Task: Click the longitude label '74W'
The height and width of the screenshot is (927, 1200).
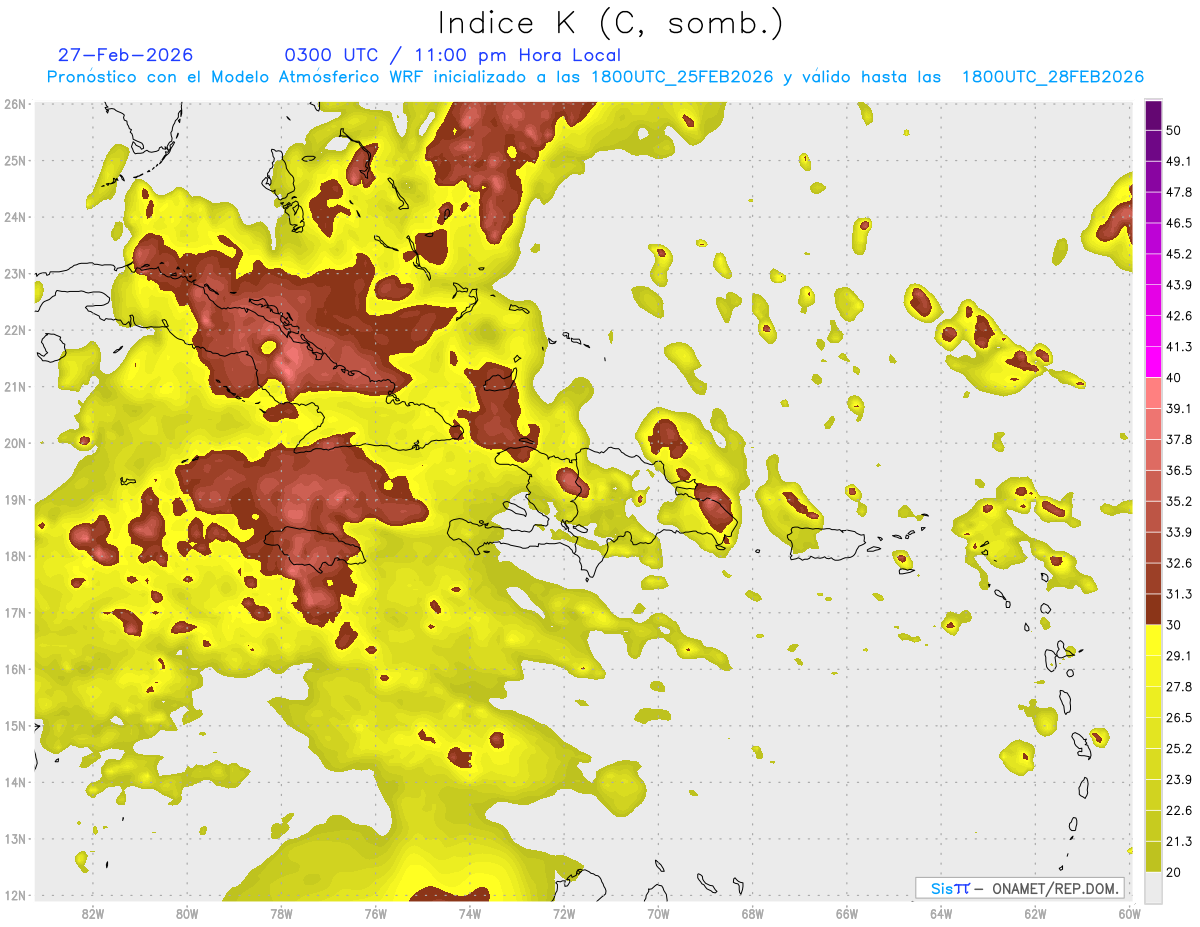Action: click(470, 914)
